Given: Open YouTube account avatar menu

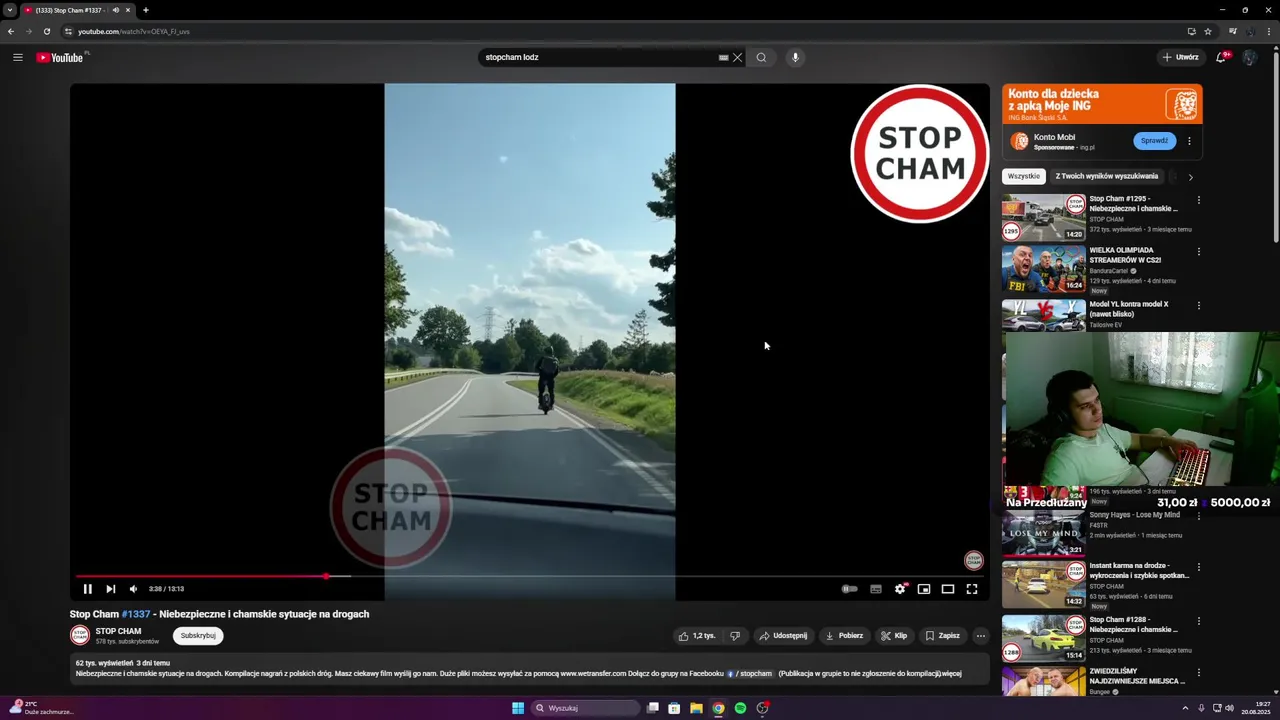Looking at the screenshot, I should [x=1249, y=57].
